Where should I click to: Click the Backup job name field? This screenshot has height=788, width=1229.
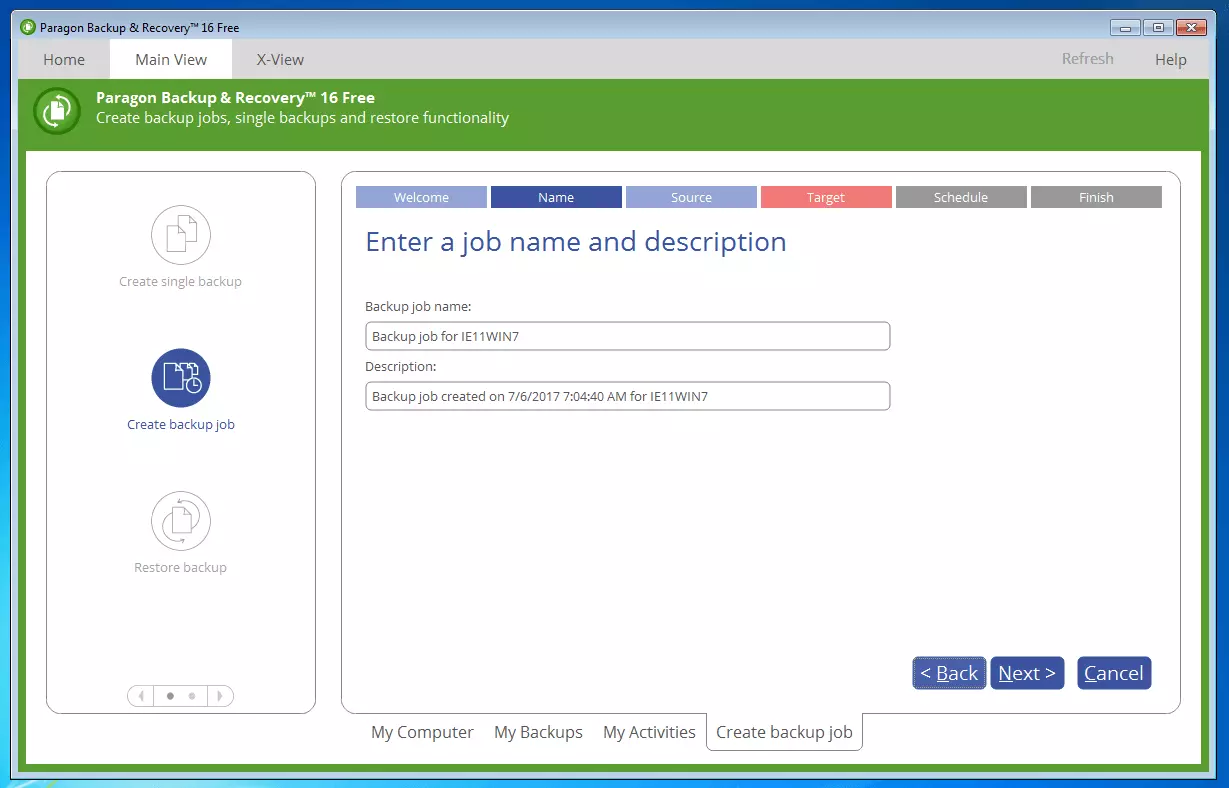tap(628, 336)
